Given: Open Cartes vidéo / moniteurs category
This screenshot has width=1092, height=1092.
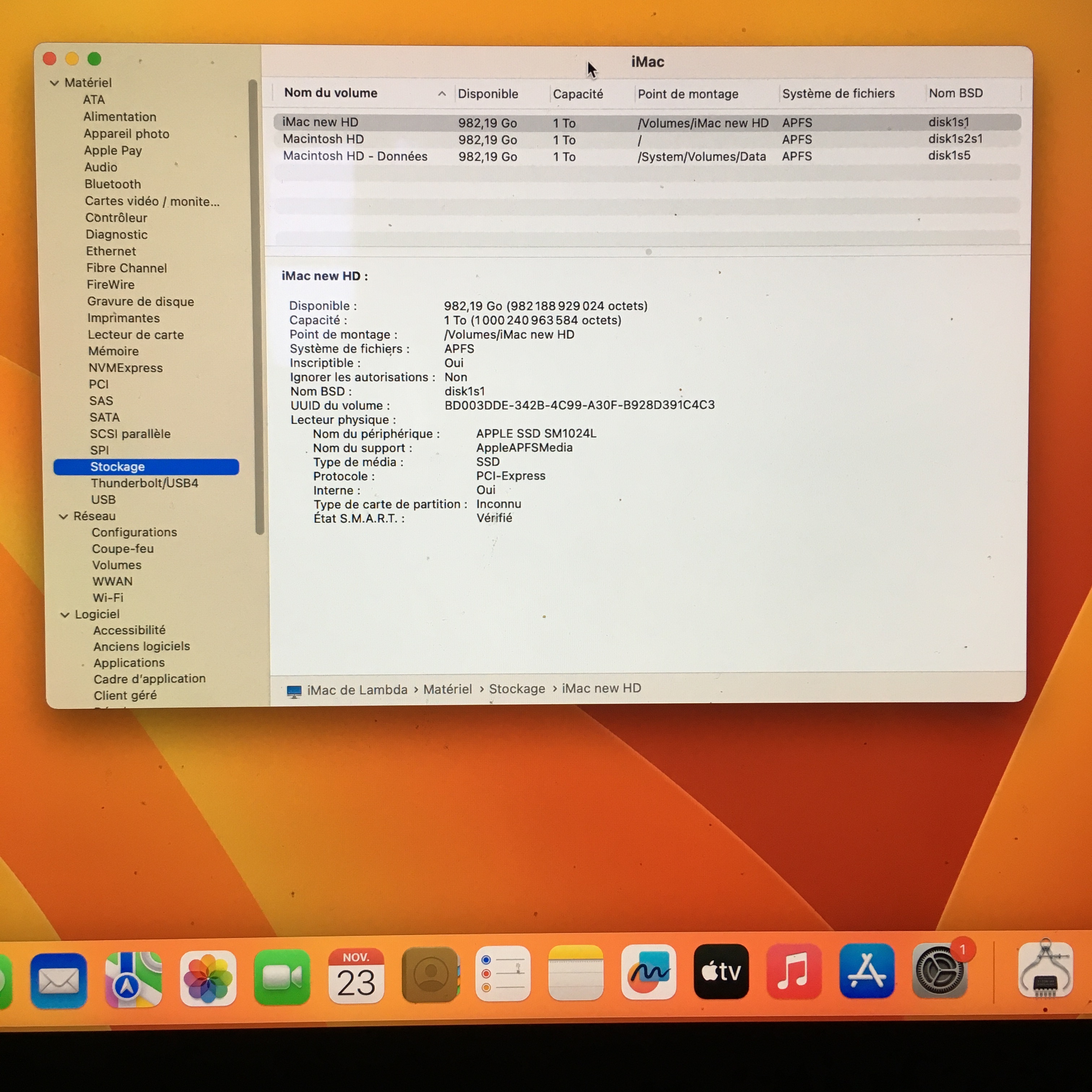Looking at the screenshot, I should coord(152,201).
